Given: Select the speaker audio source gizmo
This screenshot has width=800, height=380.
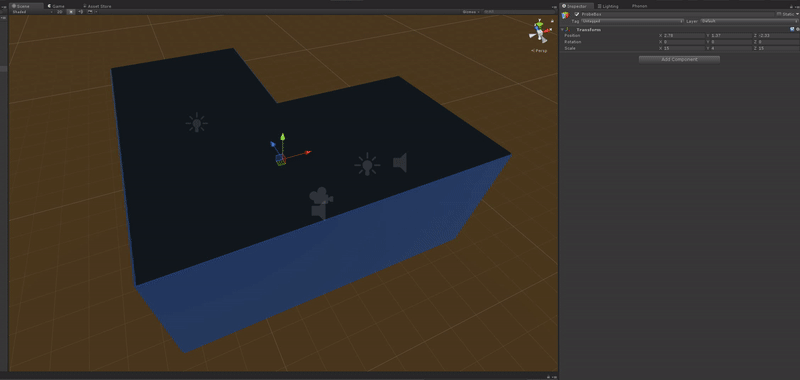Looking at the screenshot, I should tap(400, 162).
